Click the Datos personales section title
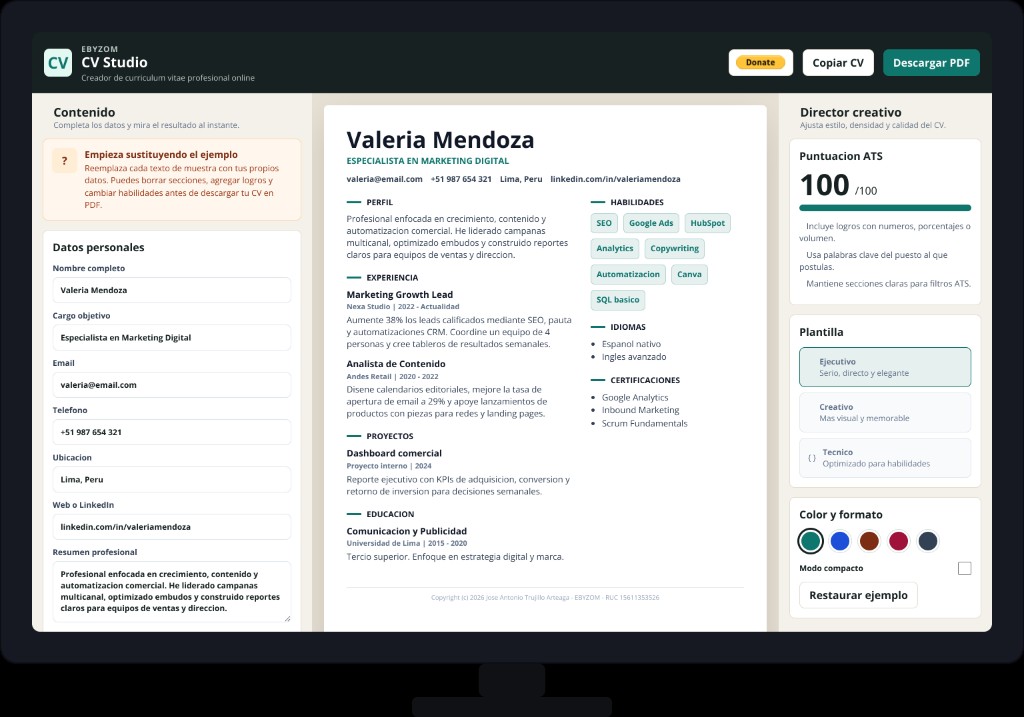 (x=98, y=247)
